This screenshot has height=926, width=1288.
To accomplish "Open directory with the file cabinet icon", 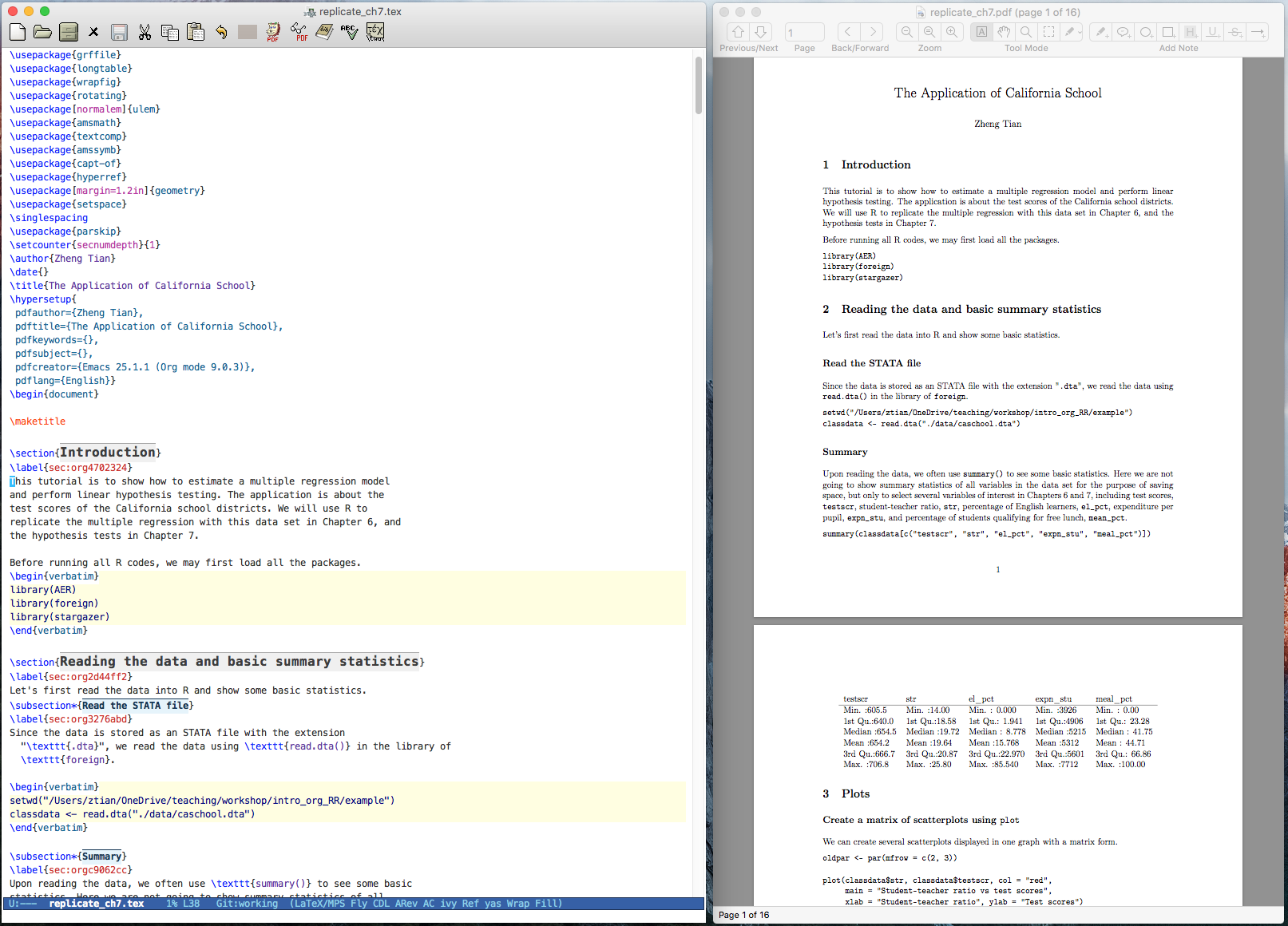I will [69, 32].
